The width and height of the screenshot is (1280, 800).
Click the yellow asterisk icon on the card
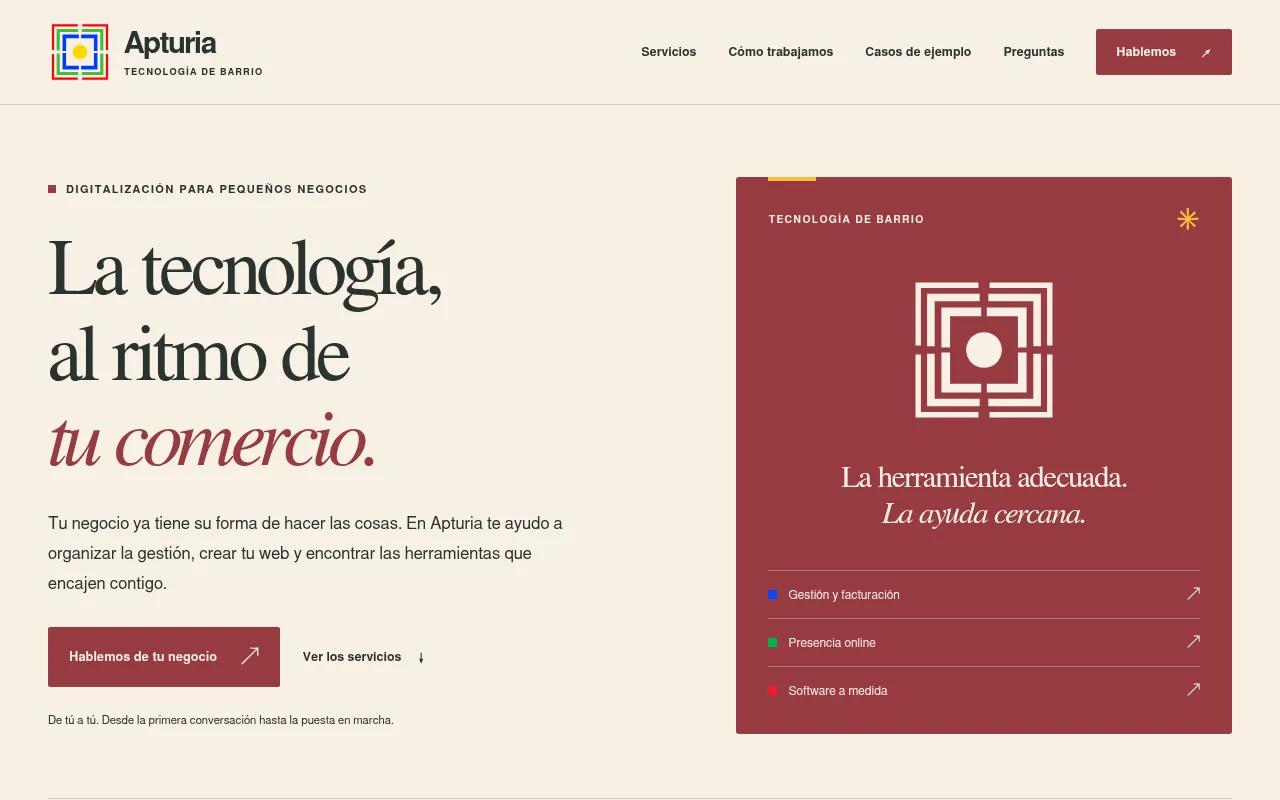click(x=1188, y=219)
